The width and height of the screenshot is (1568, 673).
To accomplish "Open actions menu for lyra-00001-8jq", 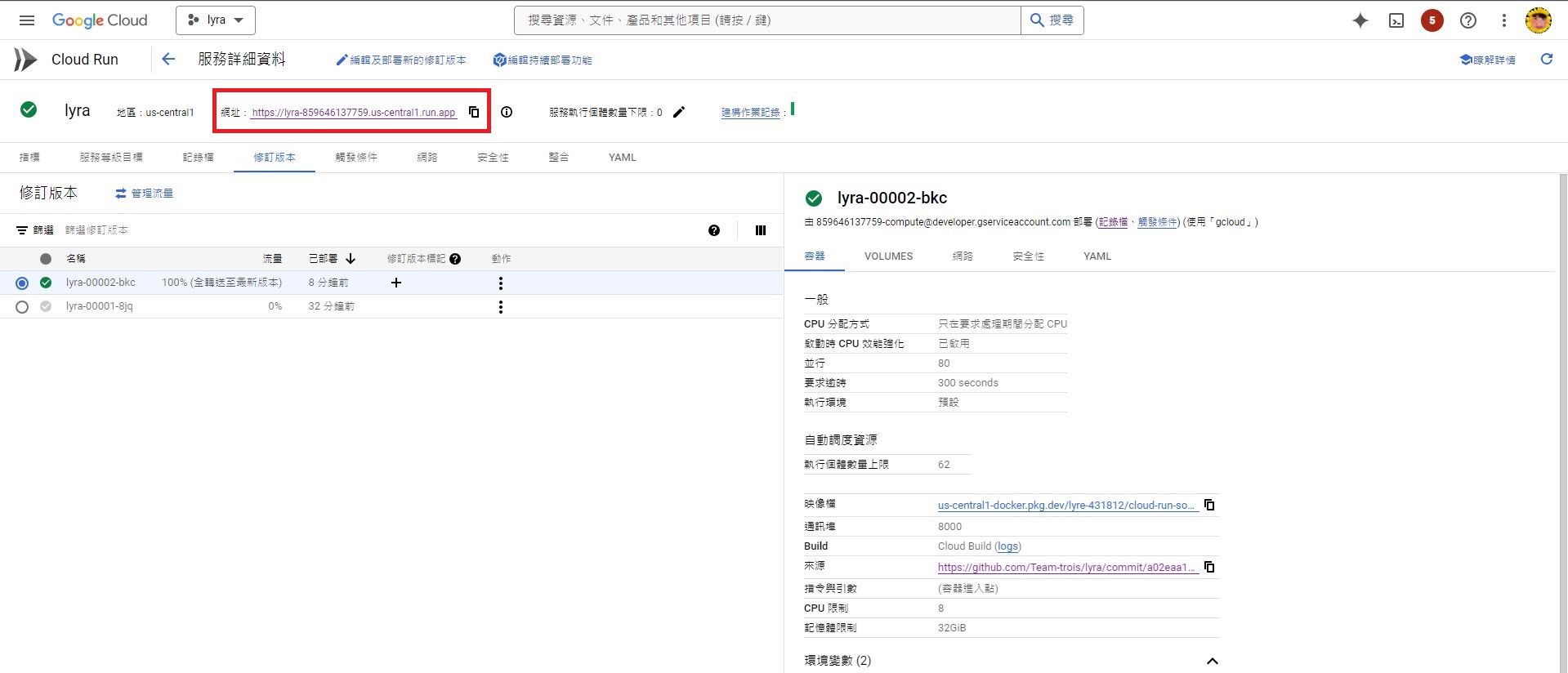I will [x=501, y=306].
